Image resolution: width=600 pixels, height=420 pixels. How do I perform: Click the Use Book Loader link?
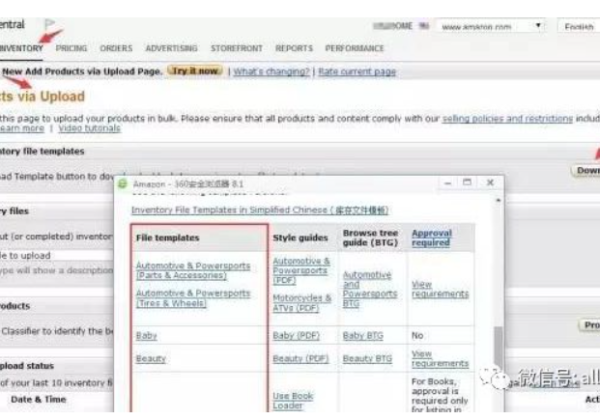point(293,400)
